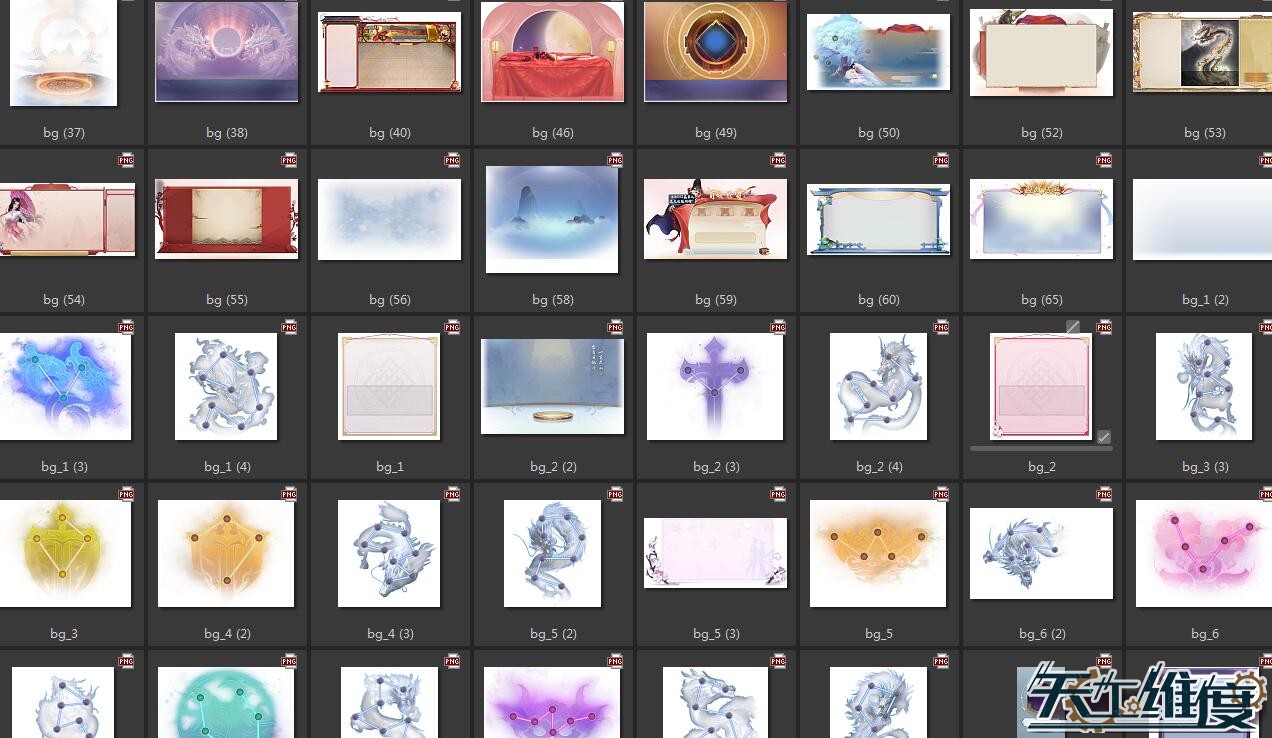Viewport: 1272px width, 738px height.
Task: Select the bg_5 (3) cherry blossom thumbnail
Action: pos(715,553)
